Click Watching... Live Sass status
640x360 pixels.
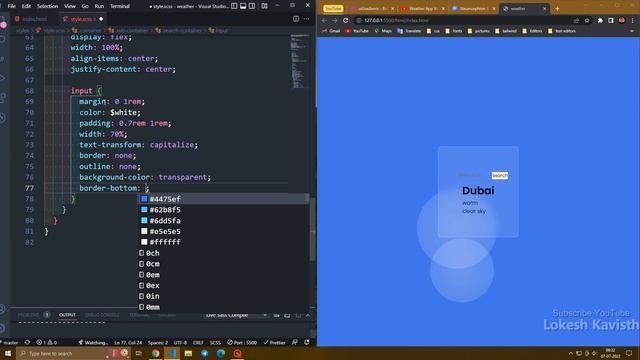coord(93,342)
